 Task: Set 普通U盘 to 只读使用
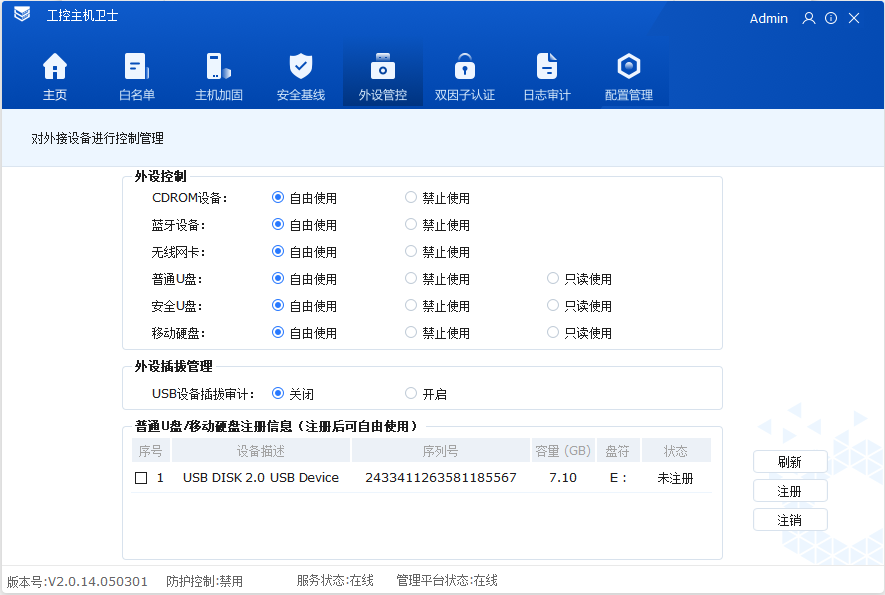point(552,278)
